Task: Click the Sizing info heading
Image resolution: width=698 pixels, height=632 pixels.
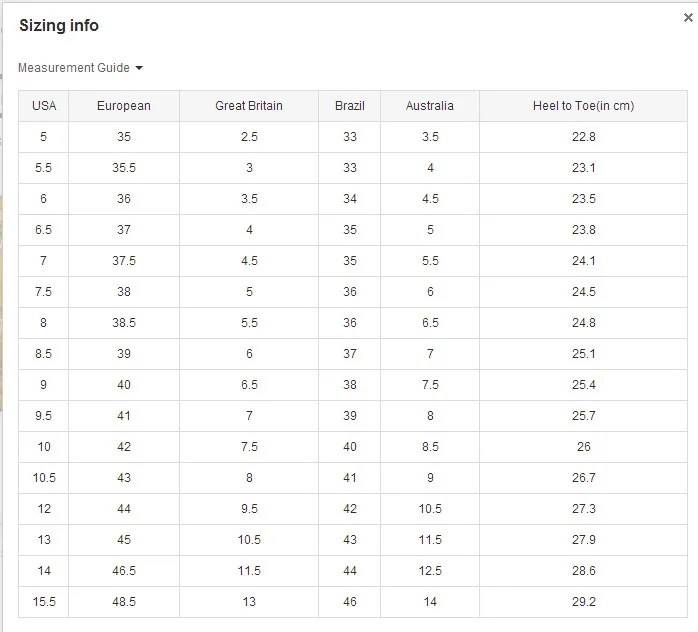Action: click(x=59, y=26)
